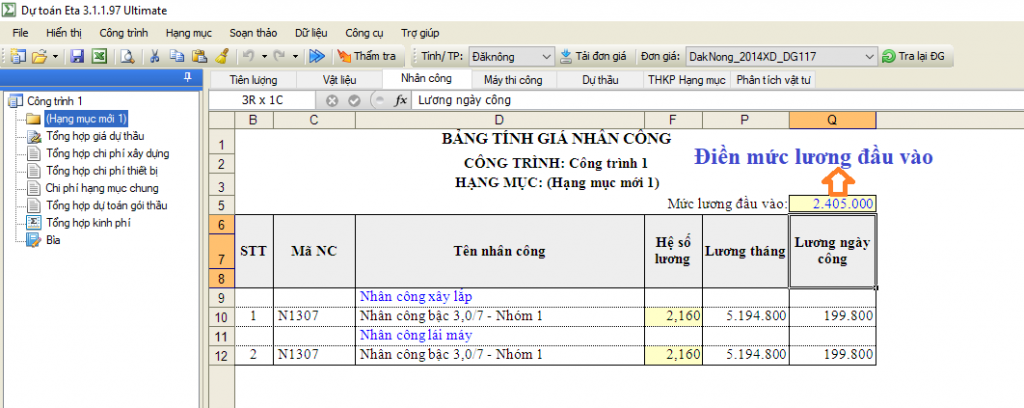The height and width of the screenshot is (408, 1024).
Task: Click the Nhân công lái máy cell
Action: pos(500,336)
